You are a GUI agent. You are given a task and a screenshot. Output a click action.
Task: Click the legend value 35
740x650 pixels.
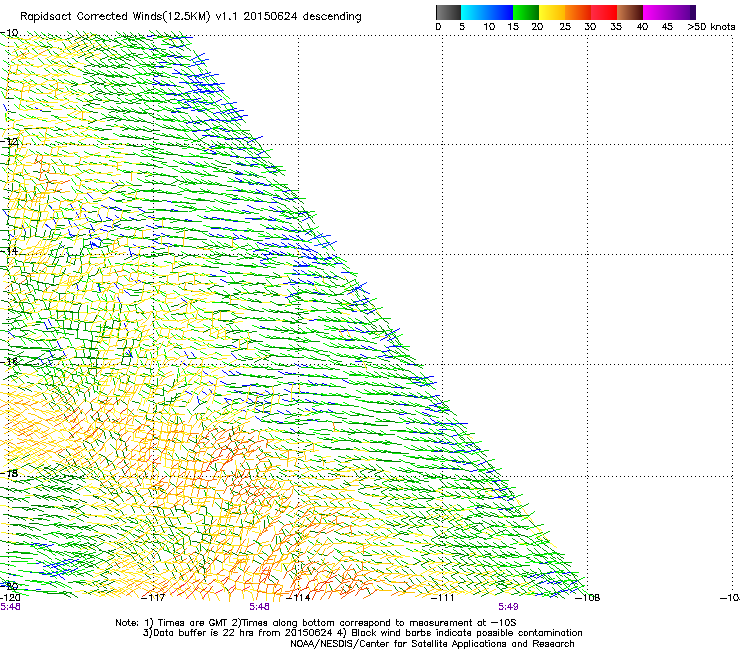616,27
